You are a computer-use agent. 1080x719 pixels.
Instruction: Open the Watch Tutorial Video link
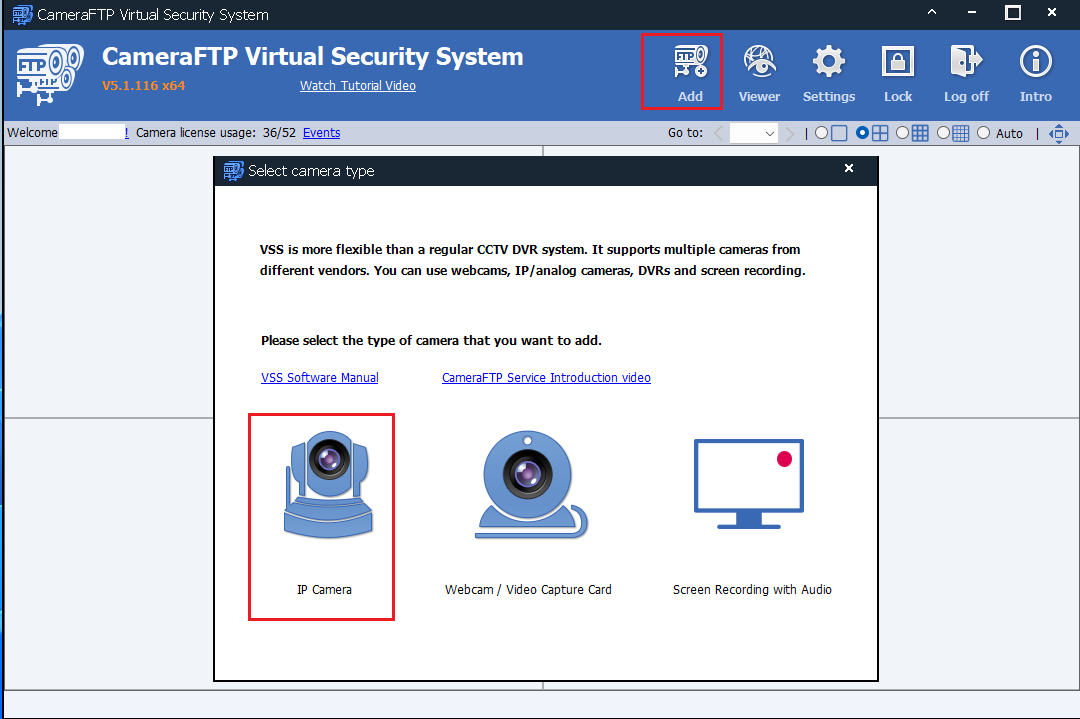point(358,86)
